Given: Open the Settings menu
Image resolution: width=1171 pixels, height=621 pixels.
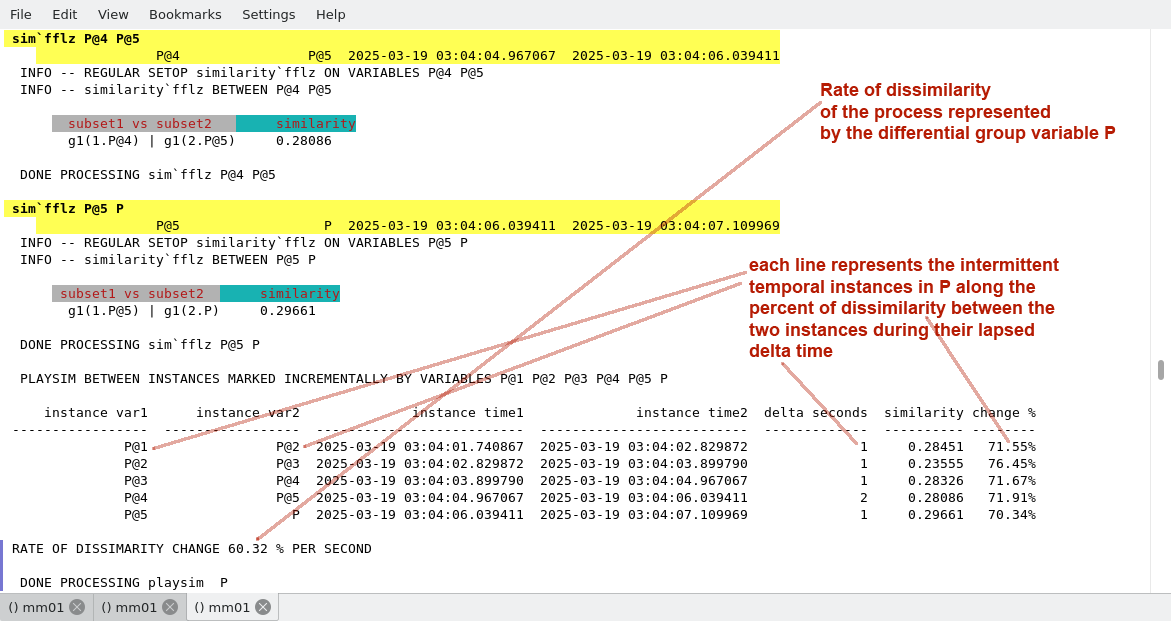Looking at the screenshot, I should (x=268, y=14).
